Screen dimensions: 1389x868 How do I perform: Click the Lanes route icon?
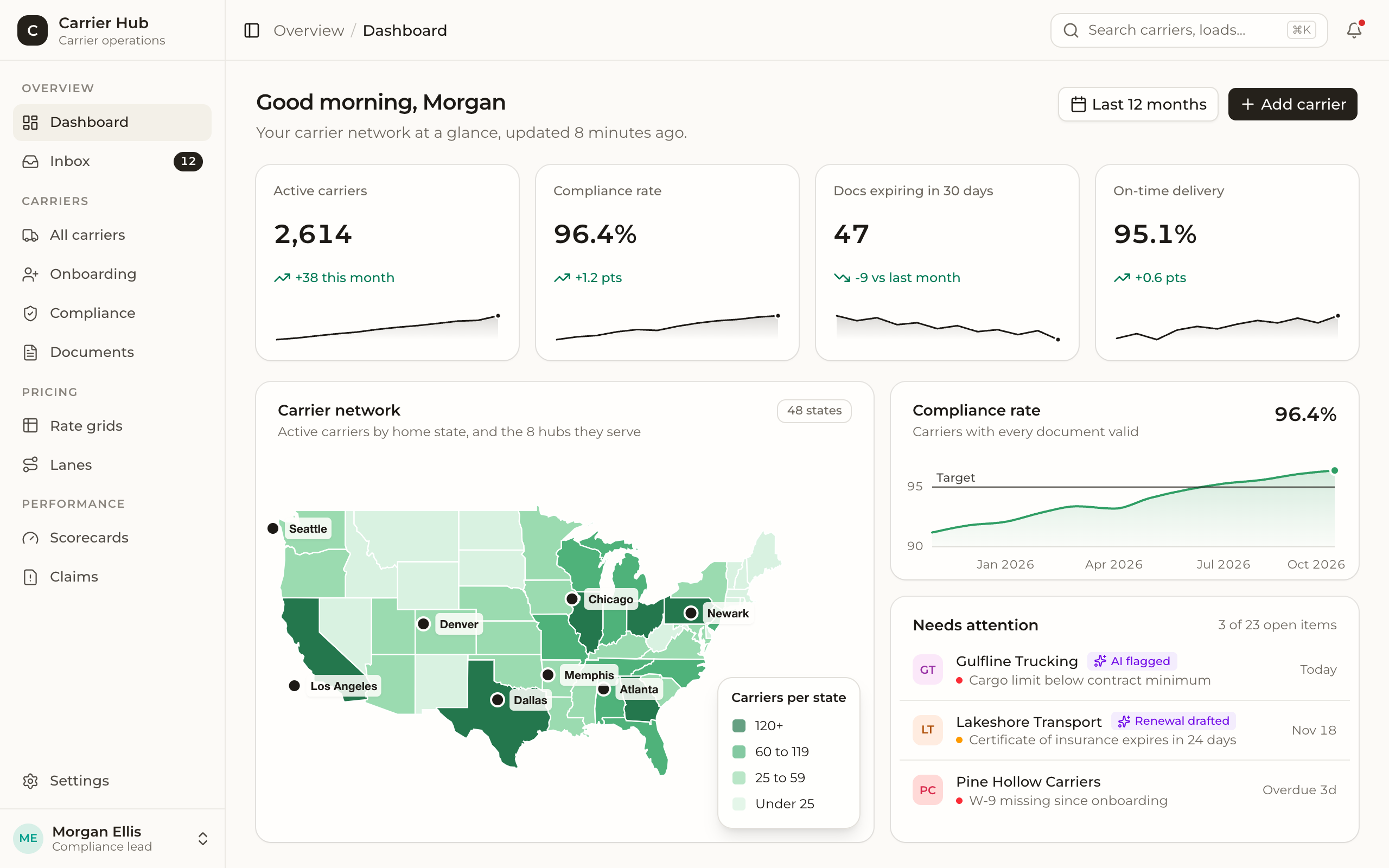click(x=30, y=465)
